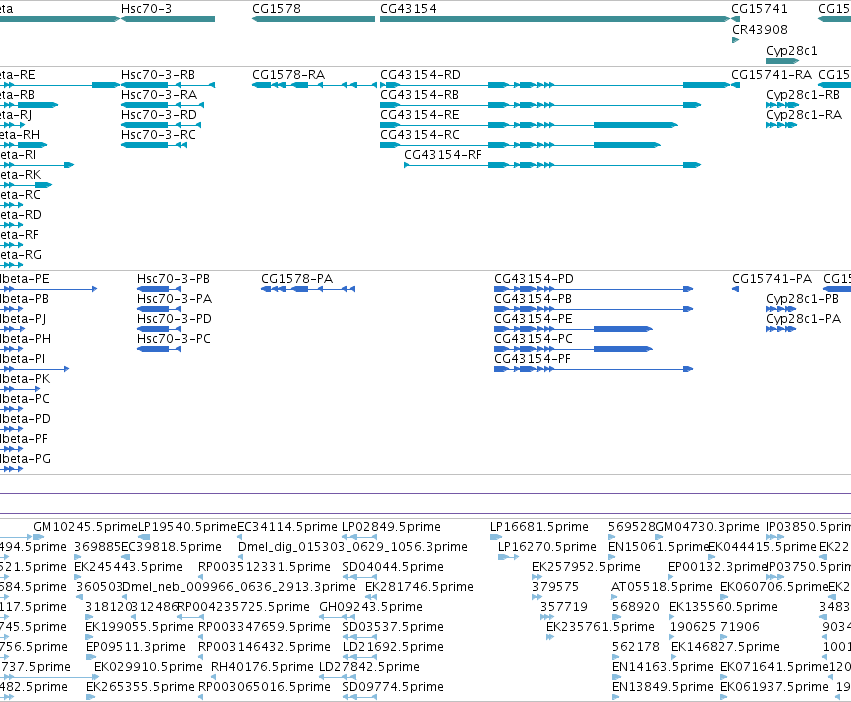Select protein Hsc70-3-PB

coord(158,289)
